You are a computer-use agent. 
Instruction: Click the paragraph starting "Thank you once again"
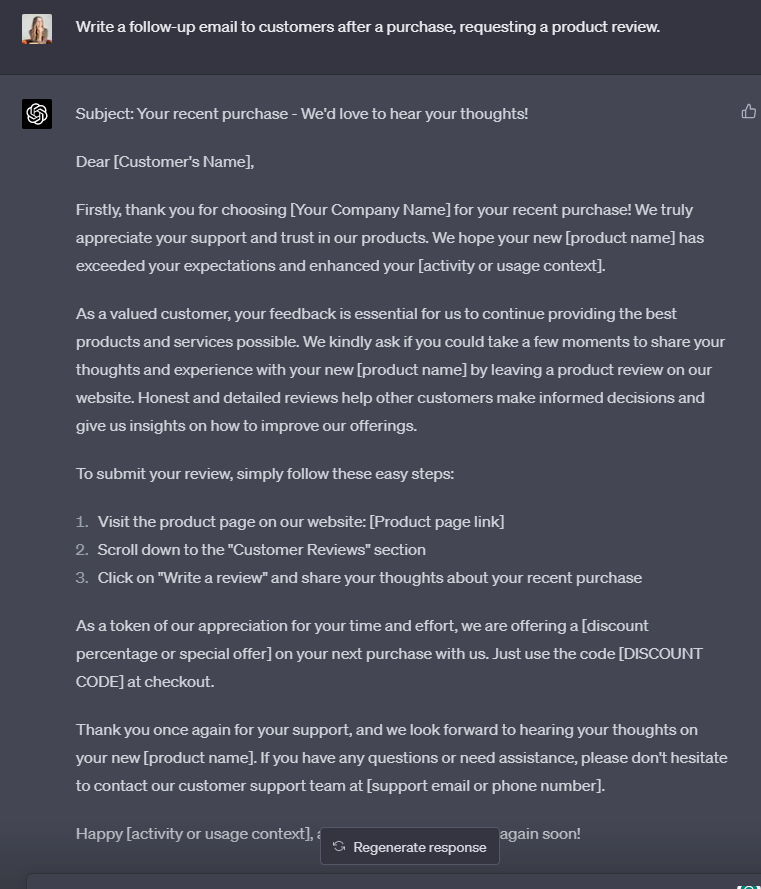[x=400, y=758]
